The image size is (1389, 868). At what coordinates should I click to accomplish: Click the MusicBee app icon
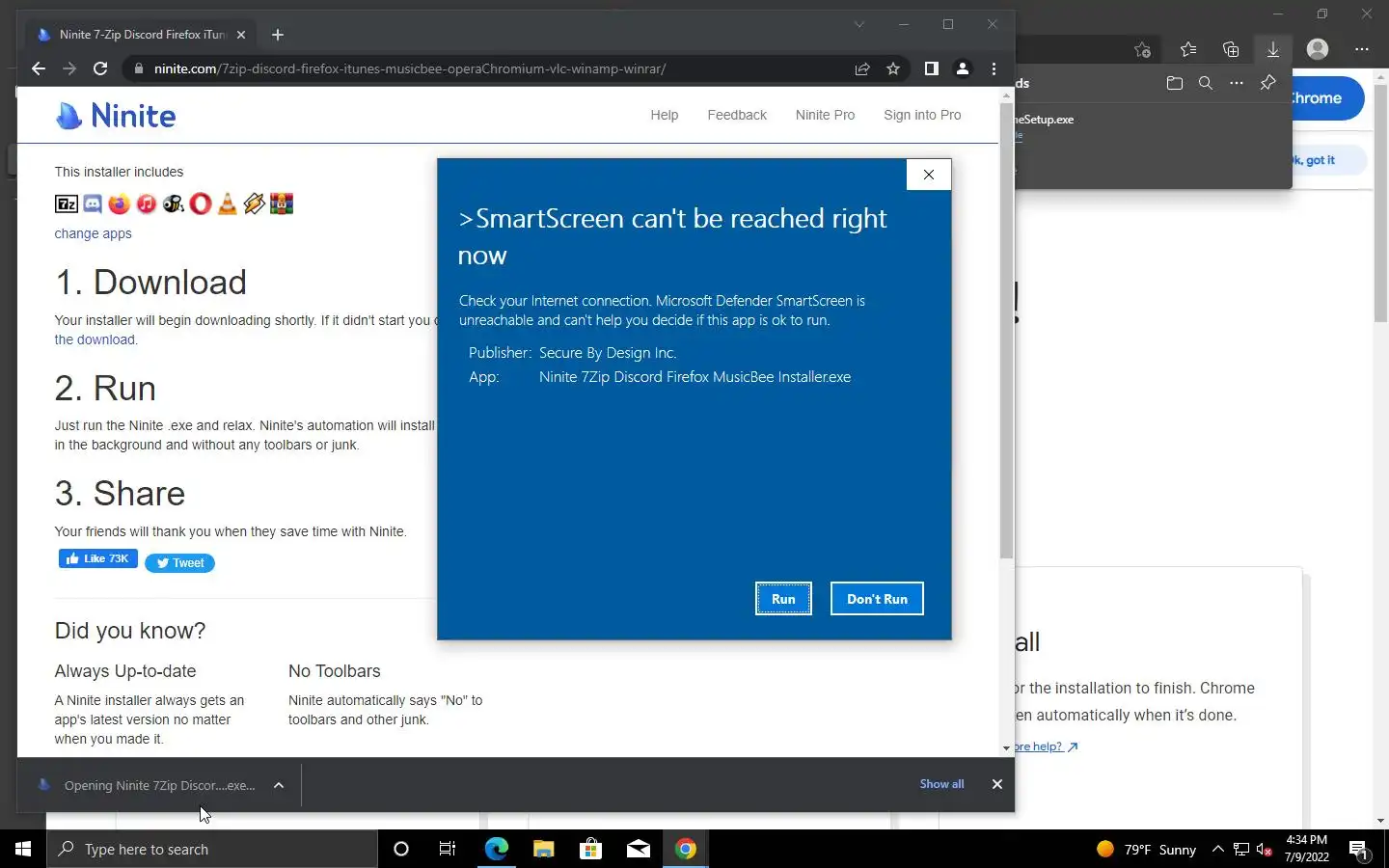174,203
